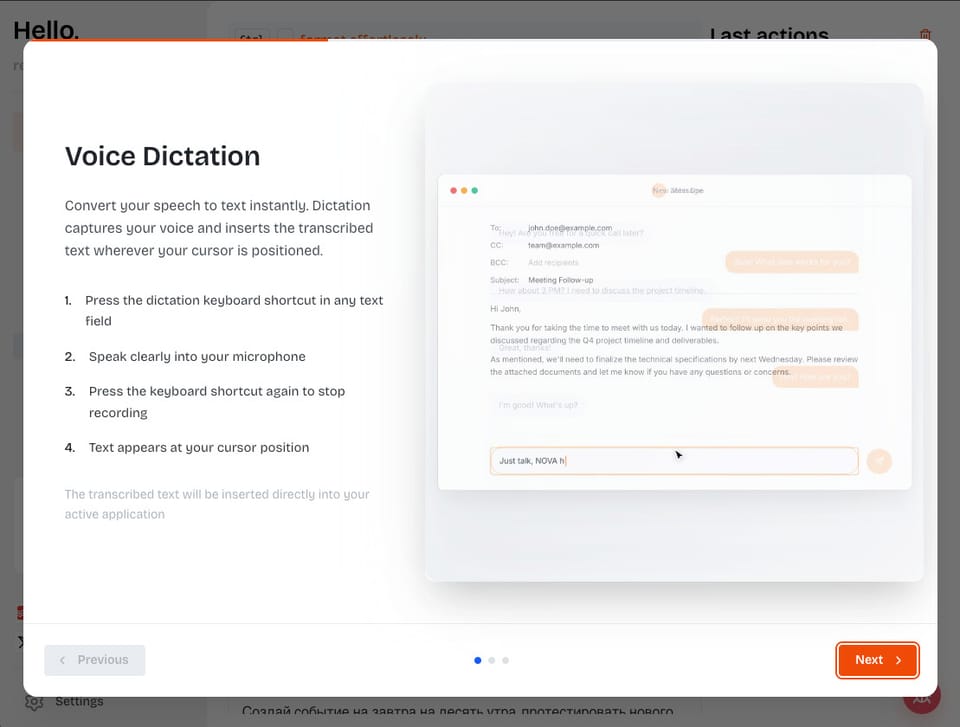Open the Settings gear icon
The image size is (960, 727).
pyautogui.click(x=34, y=701)
